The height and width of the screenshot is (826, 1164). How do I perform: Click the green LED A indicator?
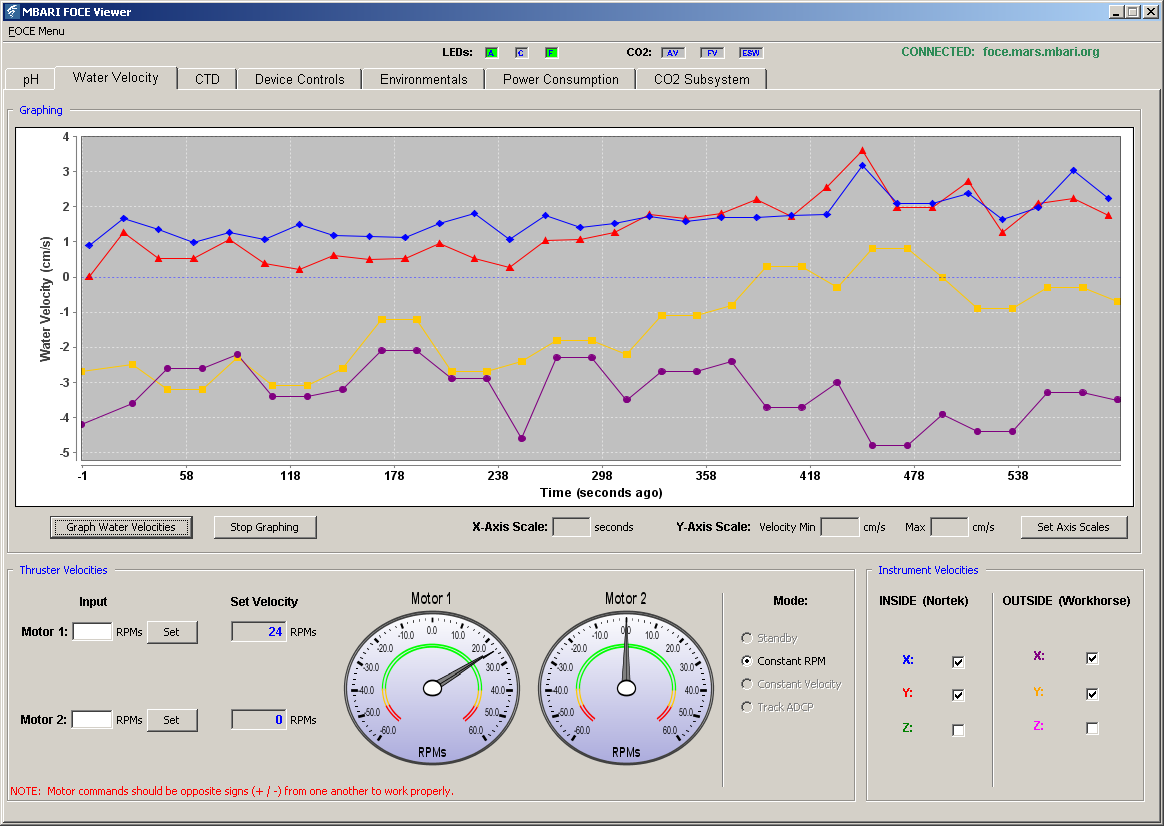pyautogui.click(x=491, y=53)
